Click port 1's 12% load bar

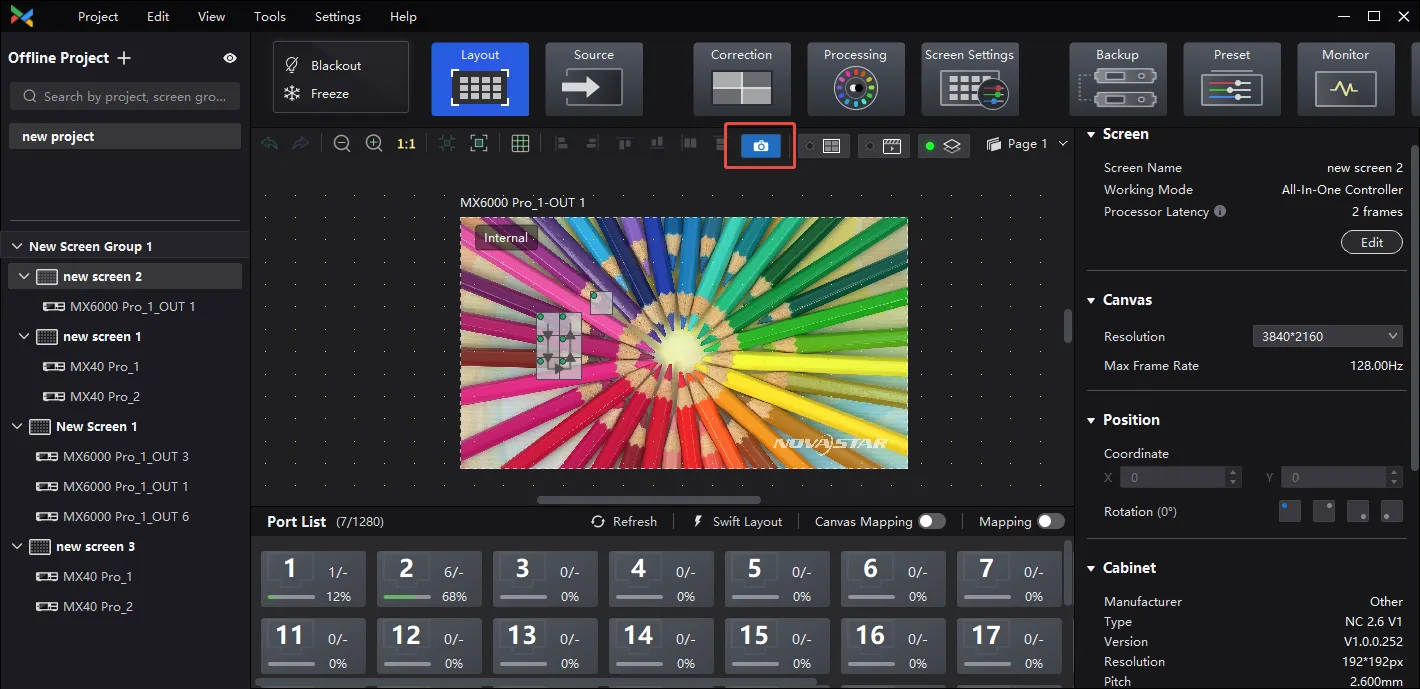(x=292, y=597)
